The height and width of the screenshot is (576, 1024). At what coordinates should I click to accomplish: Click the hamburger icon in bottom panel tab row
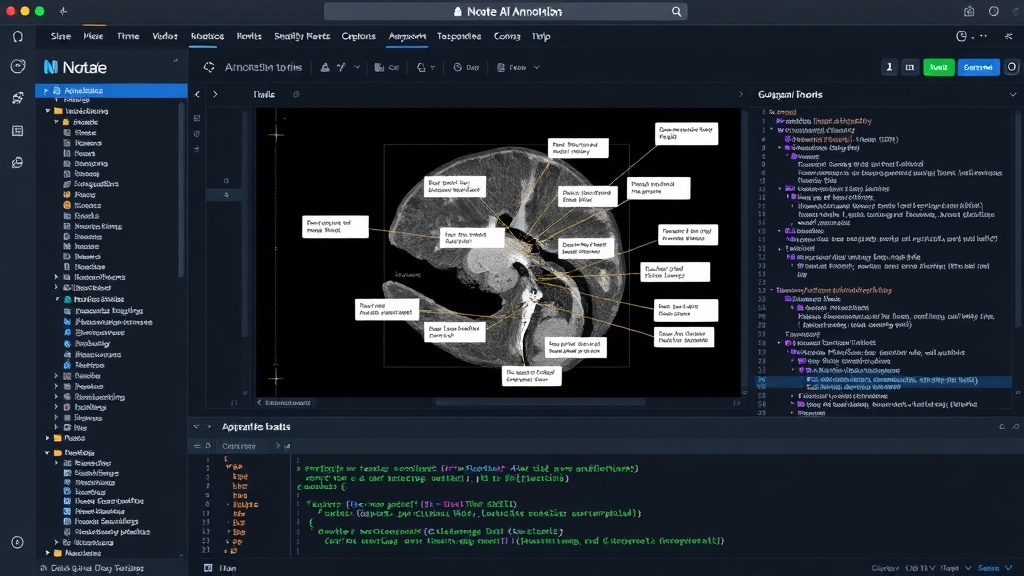197,446
